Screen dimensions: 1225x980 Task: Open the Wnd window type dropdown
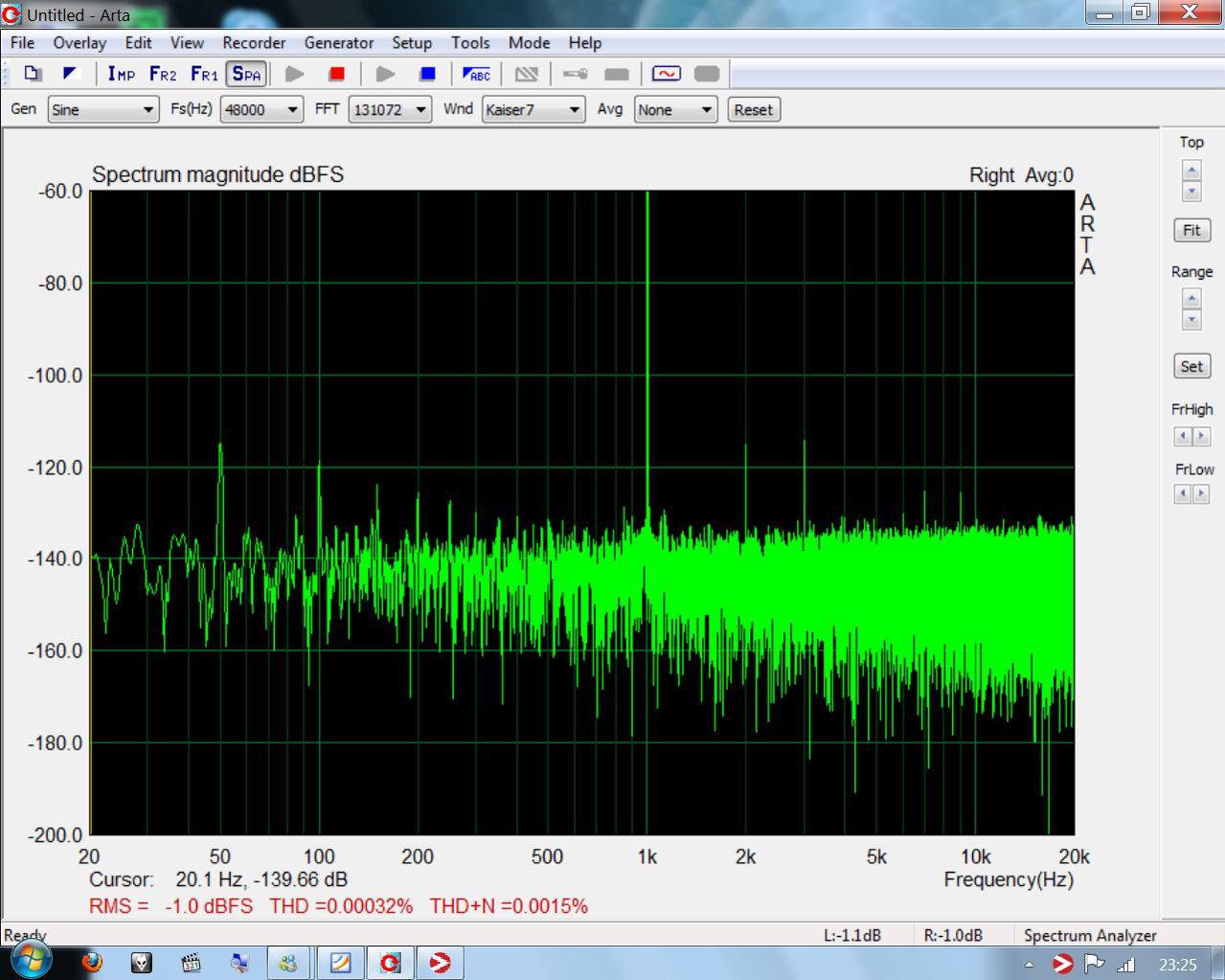(x=533, y=109)
